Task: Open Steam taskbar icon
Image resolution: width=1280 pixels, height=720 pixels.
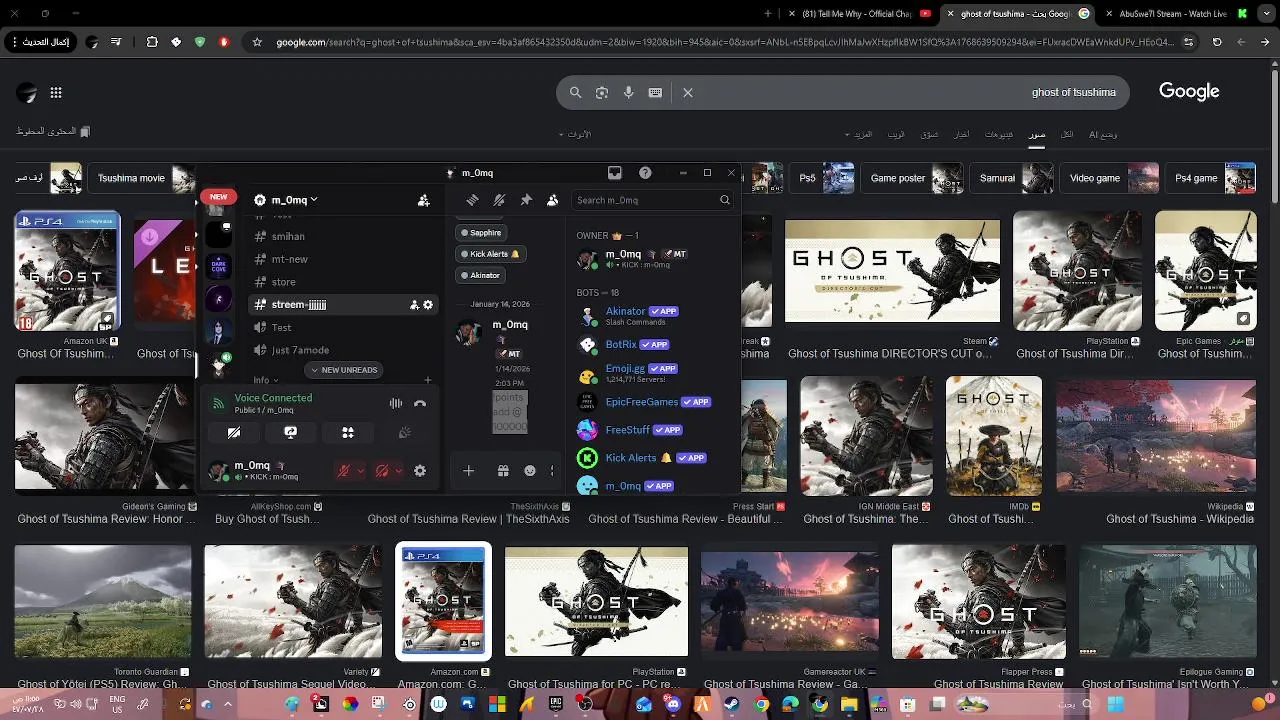Action: coord(731,704)
